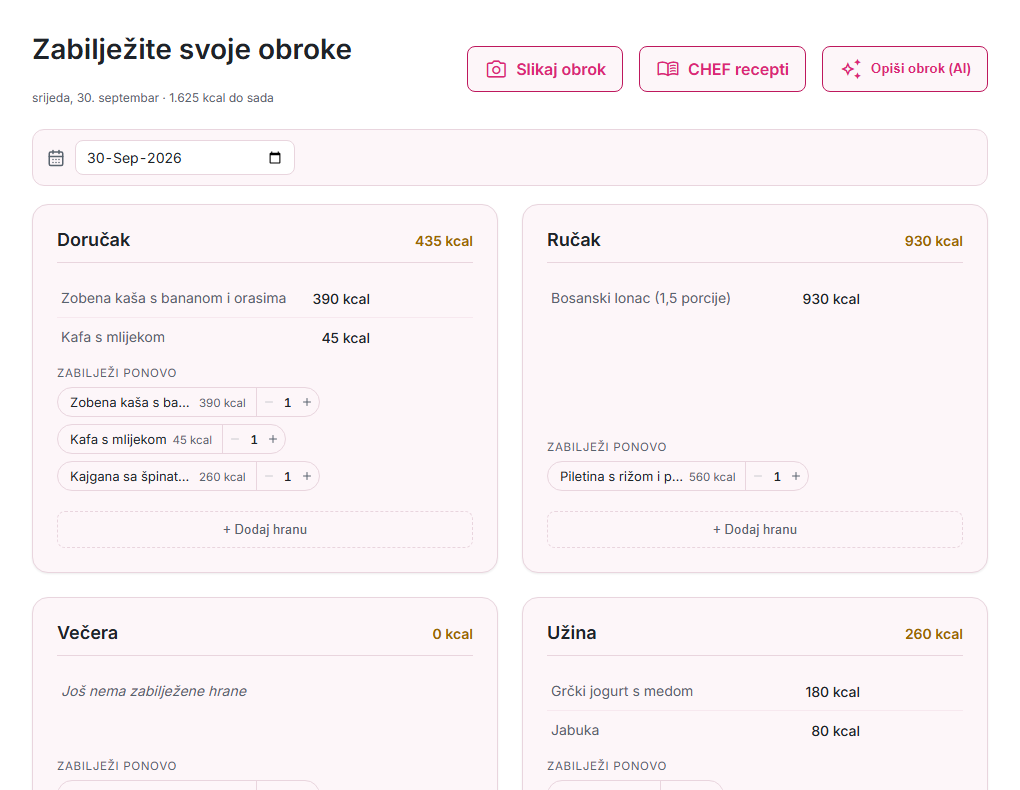Click Još nema zabilježene hrane text
Viewport: 1020px width, 790px height.
(x=154, y=691)
